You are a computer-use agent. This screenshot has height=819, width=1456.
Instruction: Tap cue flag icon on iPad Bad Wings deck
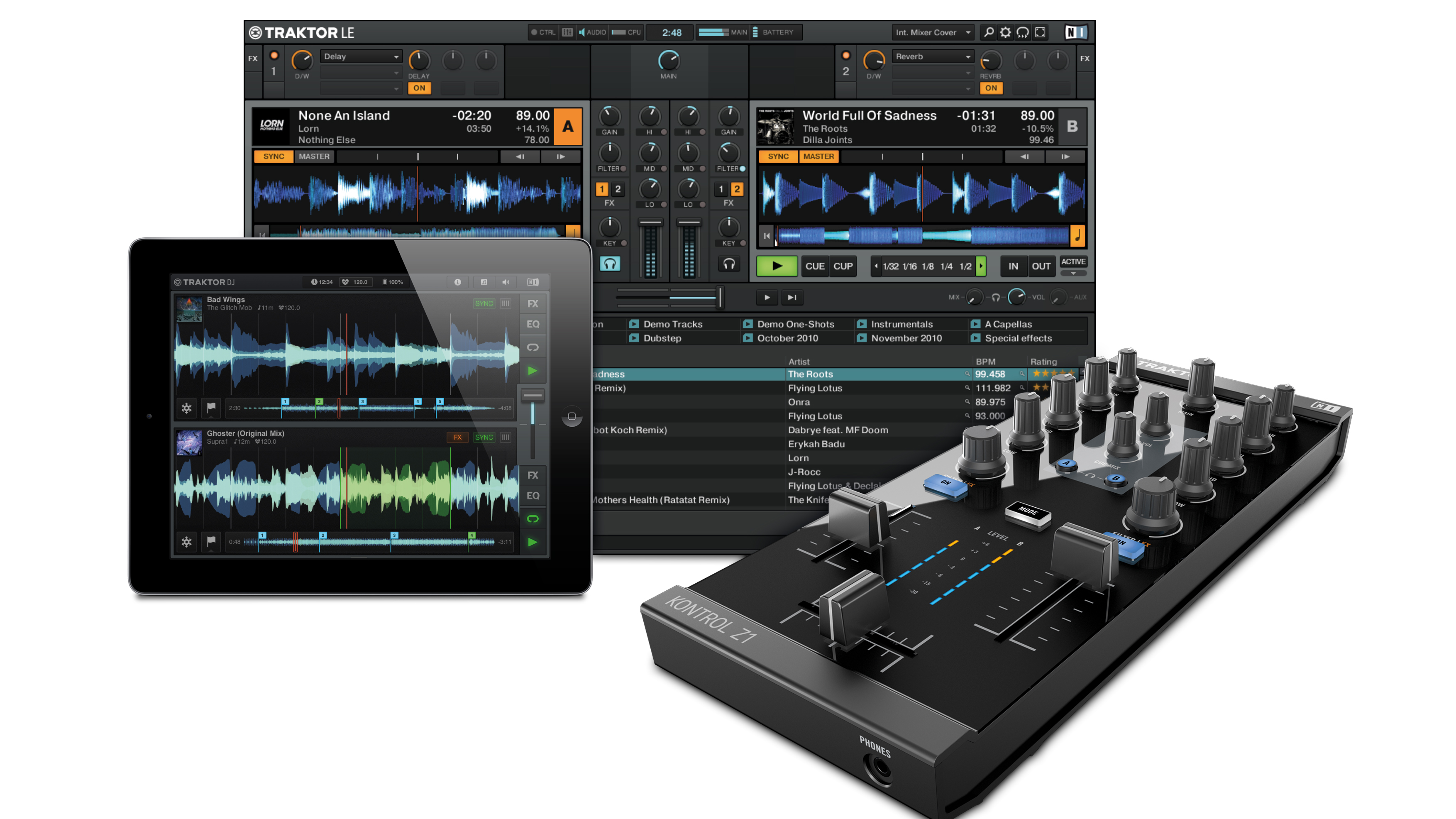tap(211, 408)
